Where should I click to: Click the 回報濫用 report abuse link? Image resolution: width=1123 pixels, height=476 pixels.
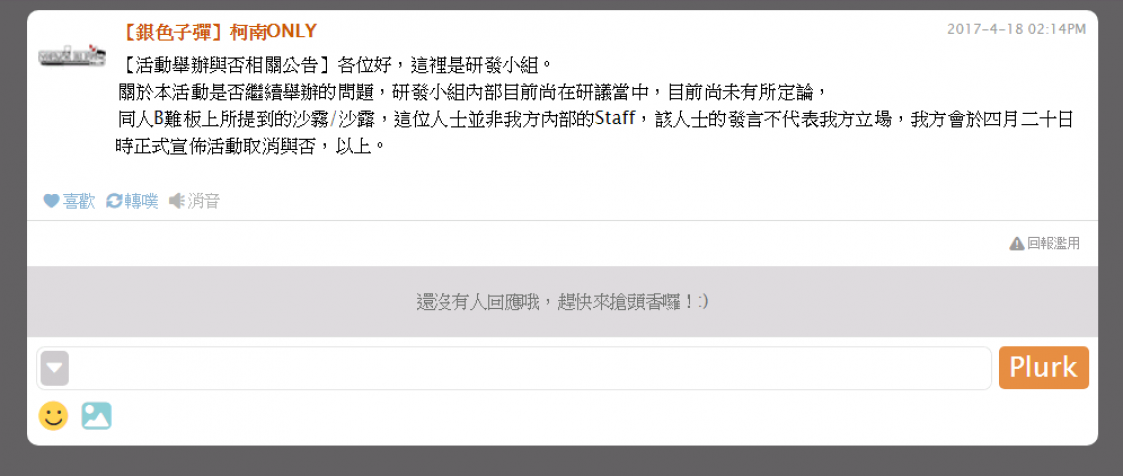(1054, 244)
